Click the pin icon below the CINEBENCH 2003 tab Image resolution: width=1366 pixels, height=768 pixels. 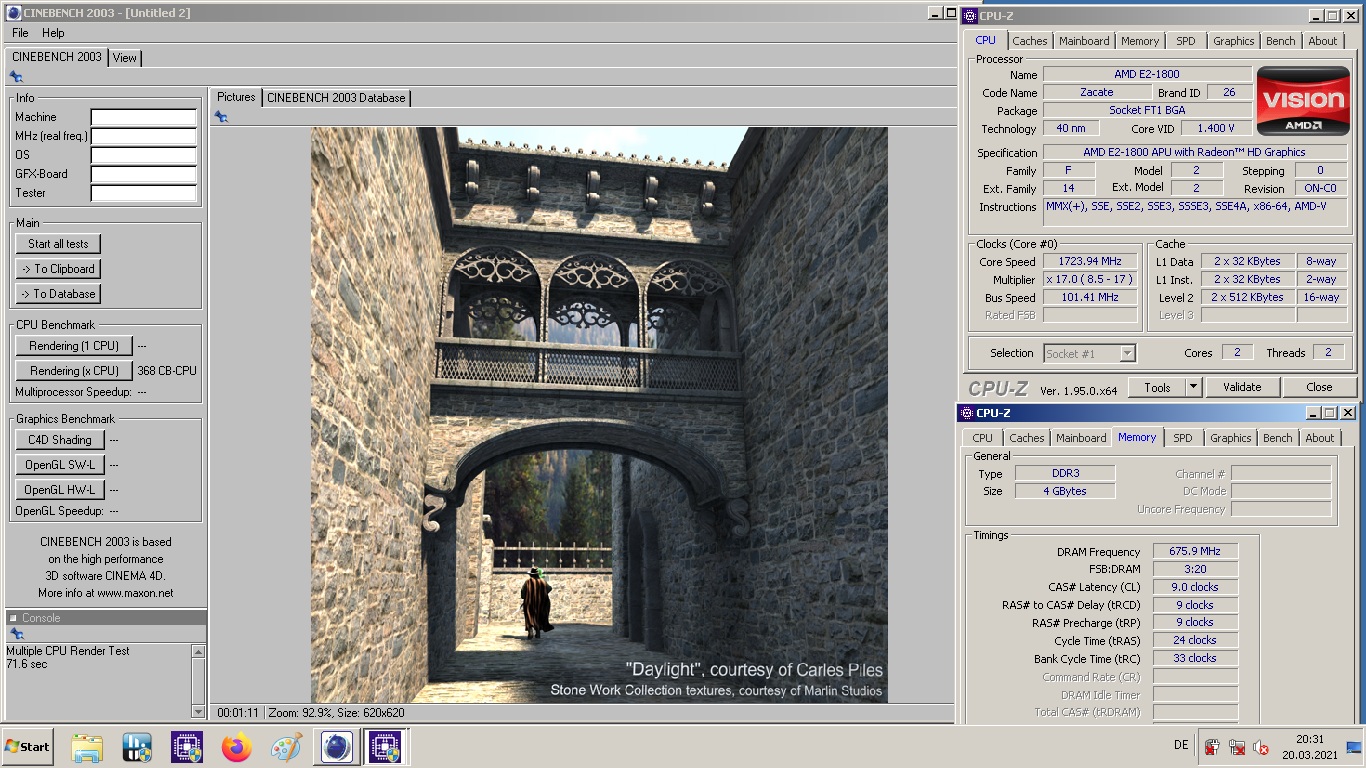(16, 77)
